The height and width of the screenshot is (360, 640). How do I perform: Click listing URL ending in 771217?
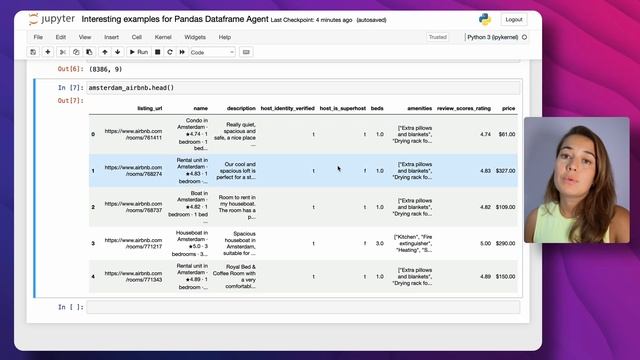click(x=133, y=243)
